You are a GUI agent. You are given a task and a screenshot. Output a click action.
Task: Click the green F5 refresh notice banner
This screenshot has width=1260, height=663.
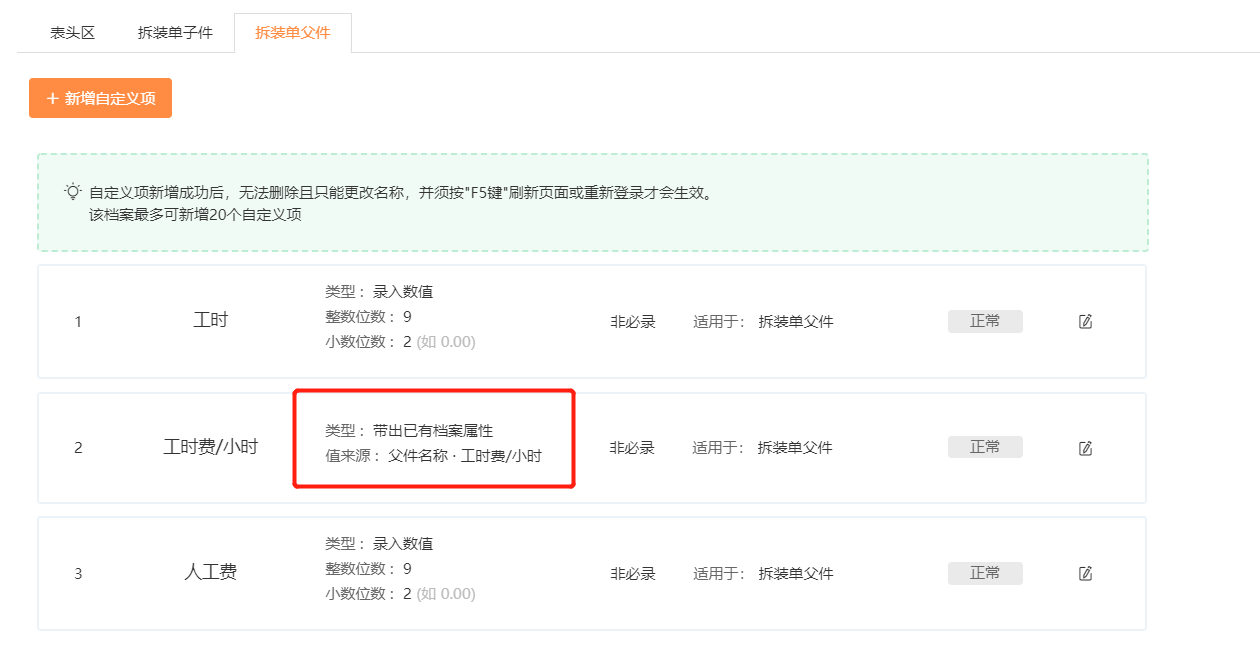click(x=592, y=202)
